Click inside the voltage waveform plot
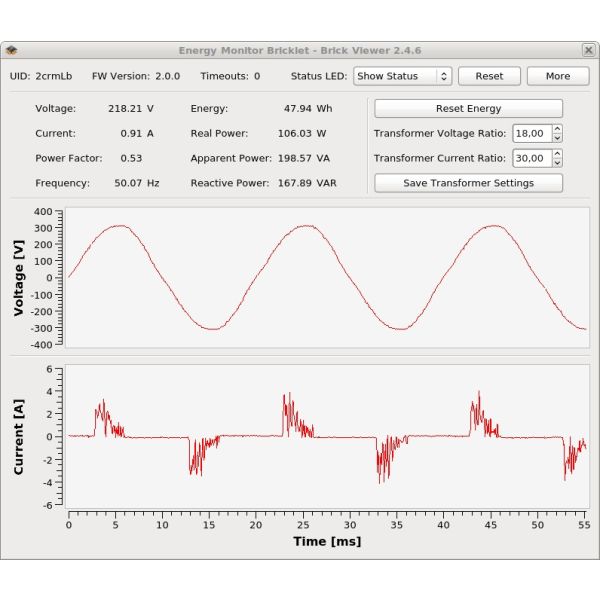The height and width of the screenshot is (600, 600). [328, 278]
